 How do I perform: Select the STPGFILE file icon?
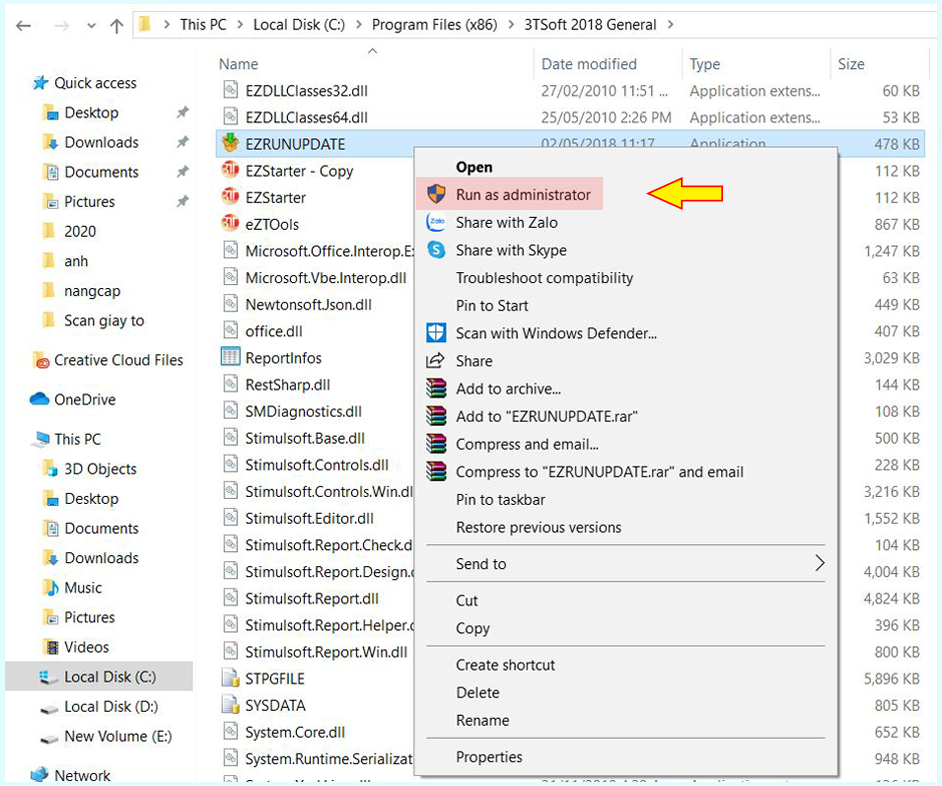[x=231, y=678]
